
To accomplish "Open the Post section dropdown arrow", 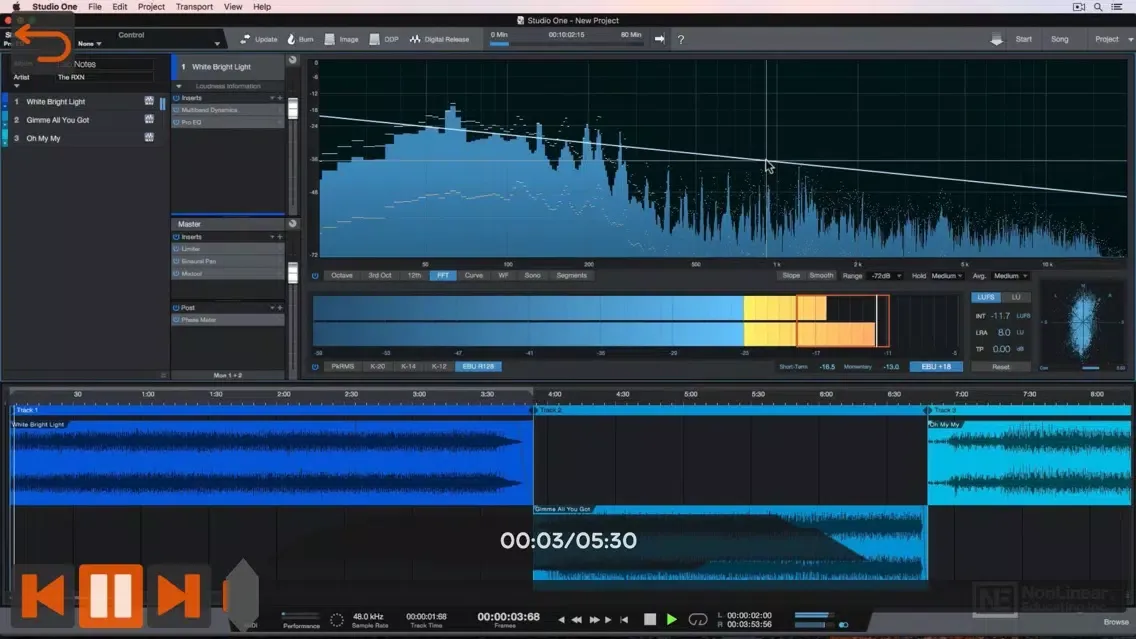I will click(272, 308).
